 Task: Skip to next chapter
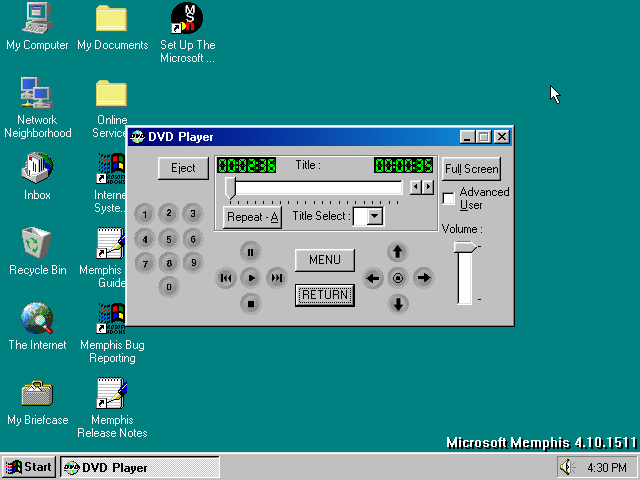(277, 278)
